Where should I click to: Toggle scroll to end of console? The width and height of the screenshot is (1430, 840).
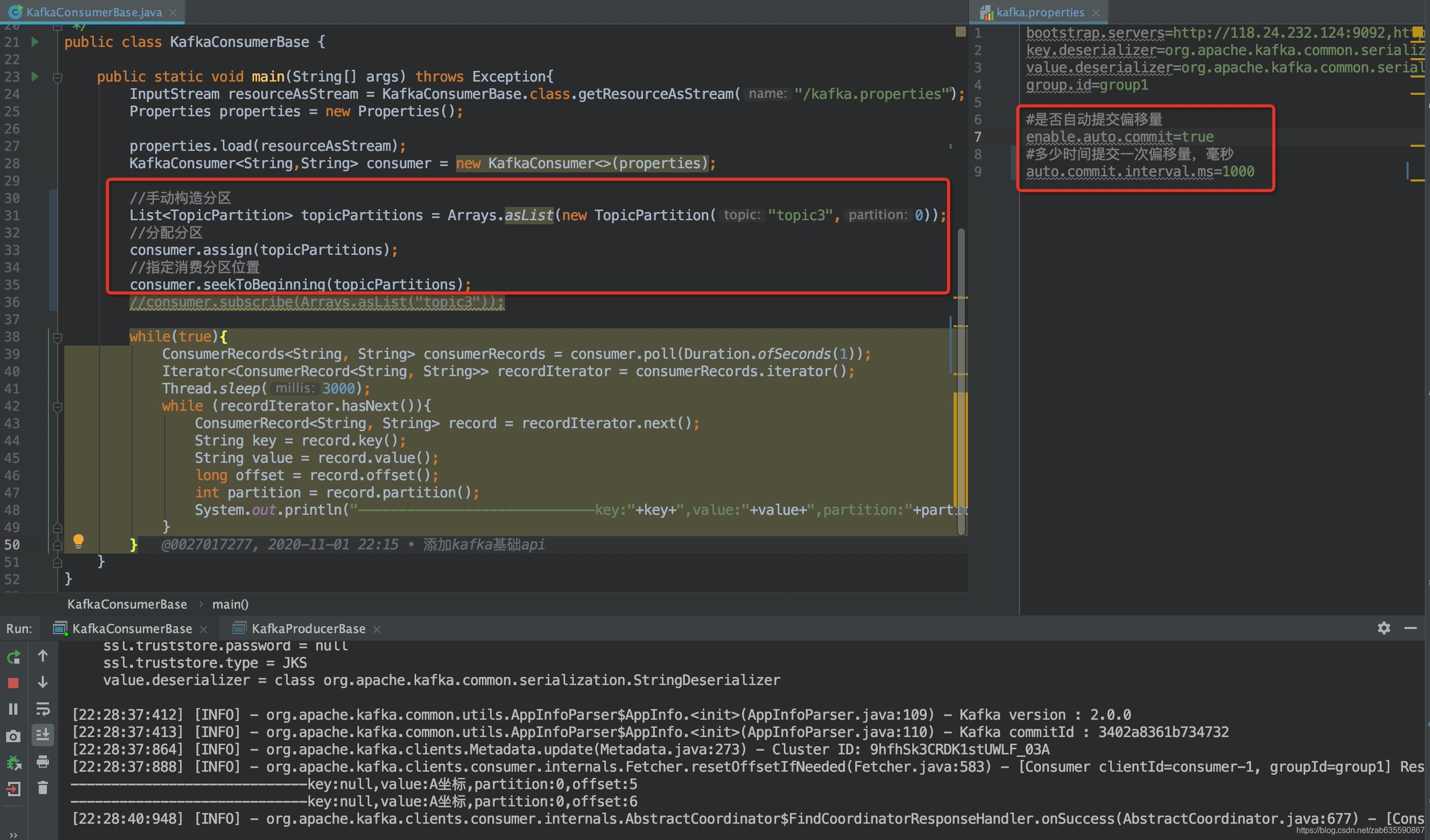point(43,735)
